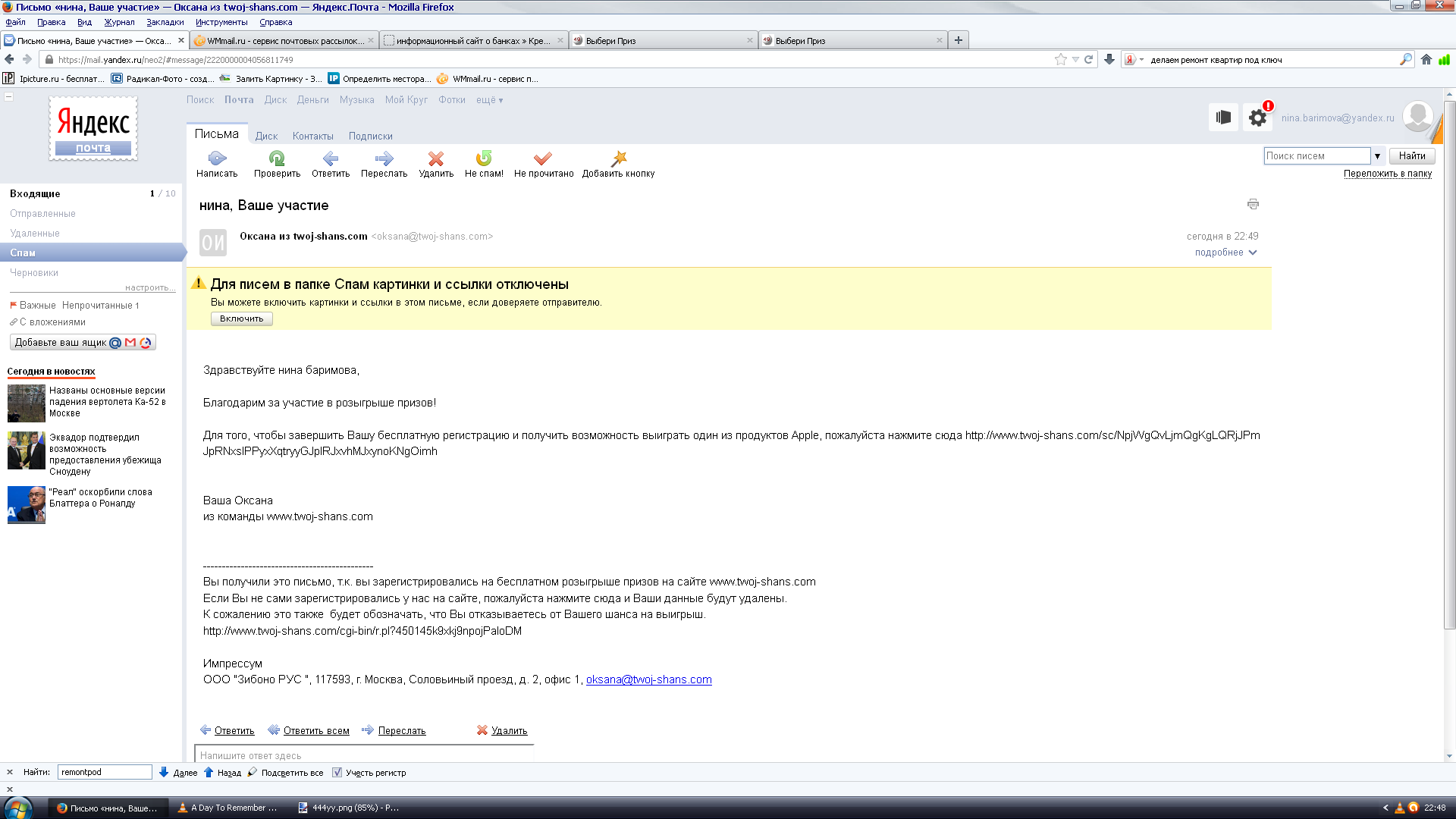Open ещё dropdown in top navigation
The width and height of the screenshot is (1456, 819).
pyautogui.click(x=489, y=100)
